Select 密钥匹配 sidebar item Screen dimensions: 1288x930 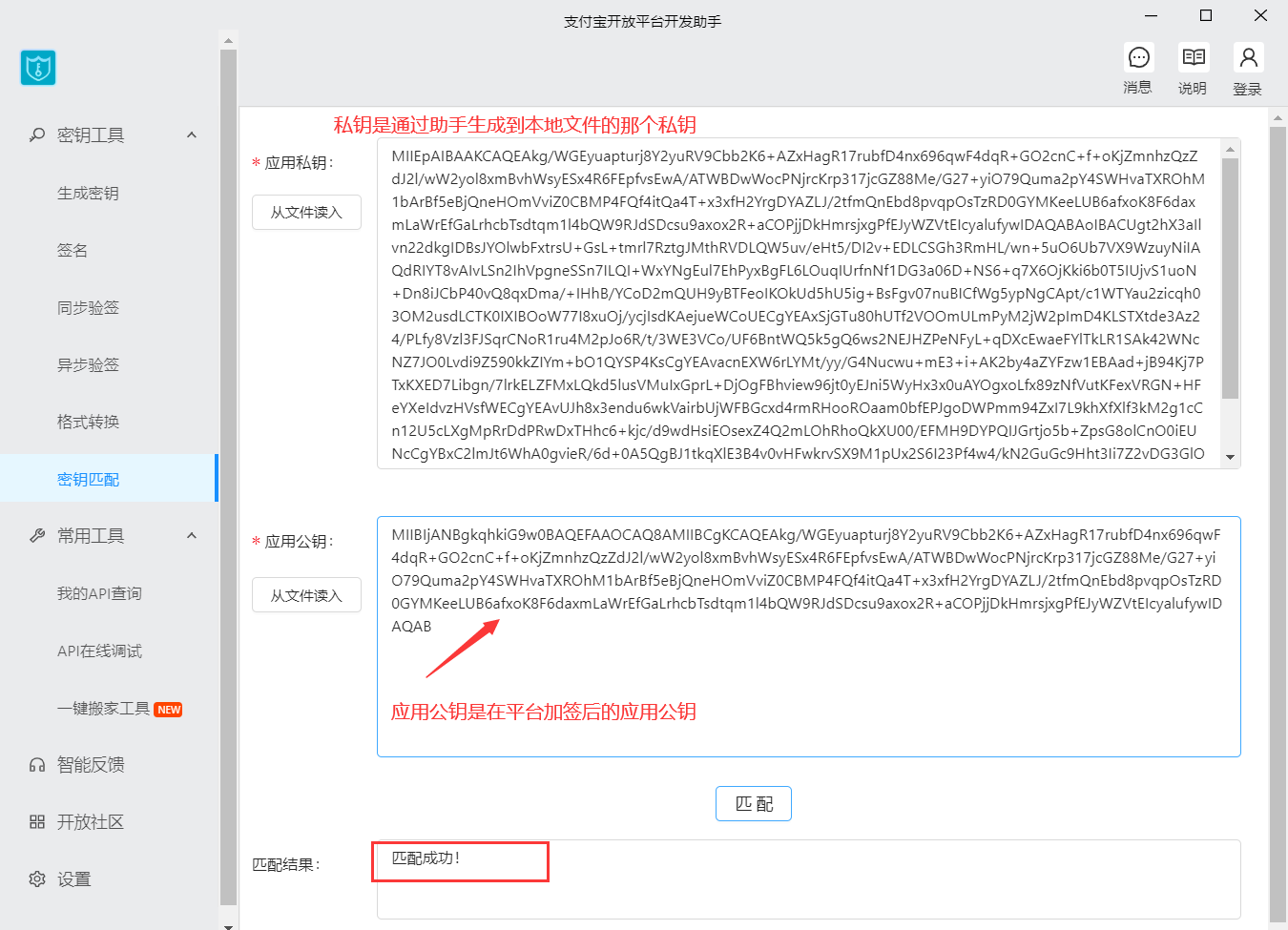(x=109, y=478)
